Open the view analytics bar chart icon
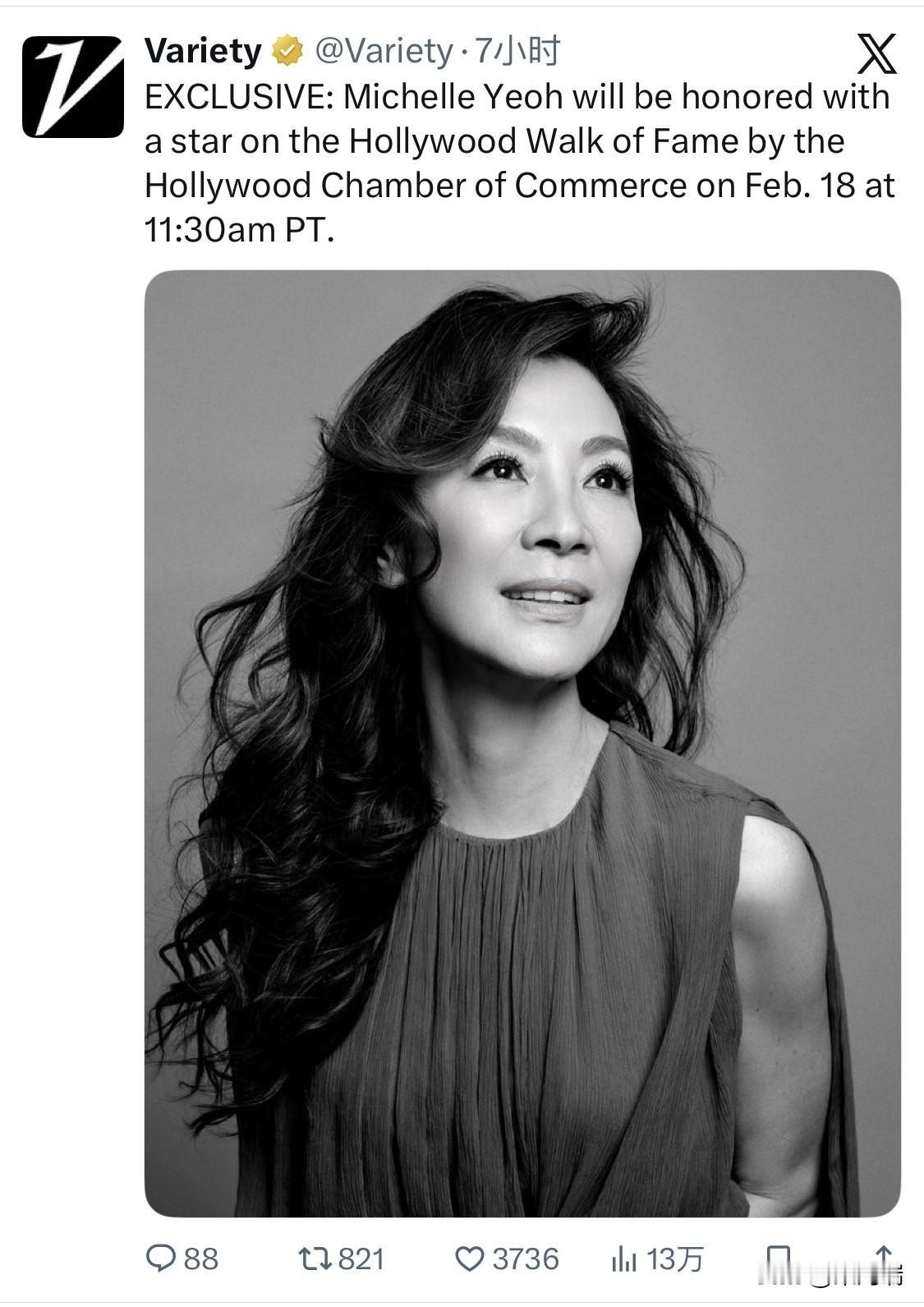The width and height of the screenshot is (924, 1307). coord(624,1259)
